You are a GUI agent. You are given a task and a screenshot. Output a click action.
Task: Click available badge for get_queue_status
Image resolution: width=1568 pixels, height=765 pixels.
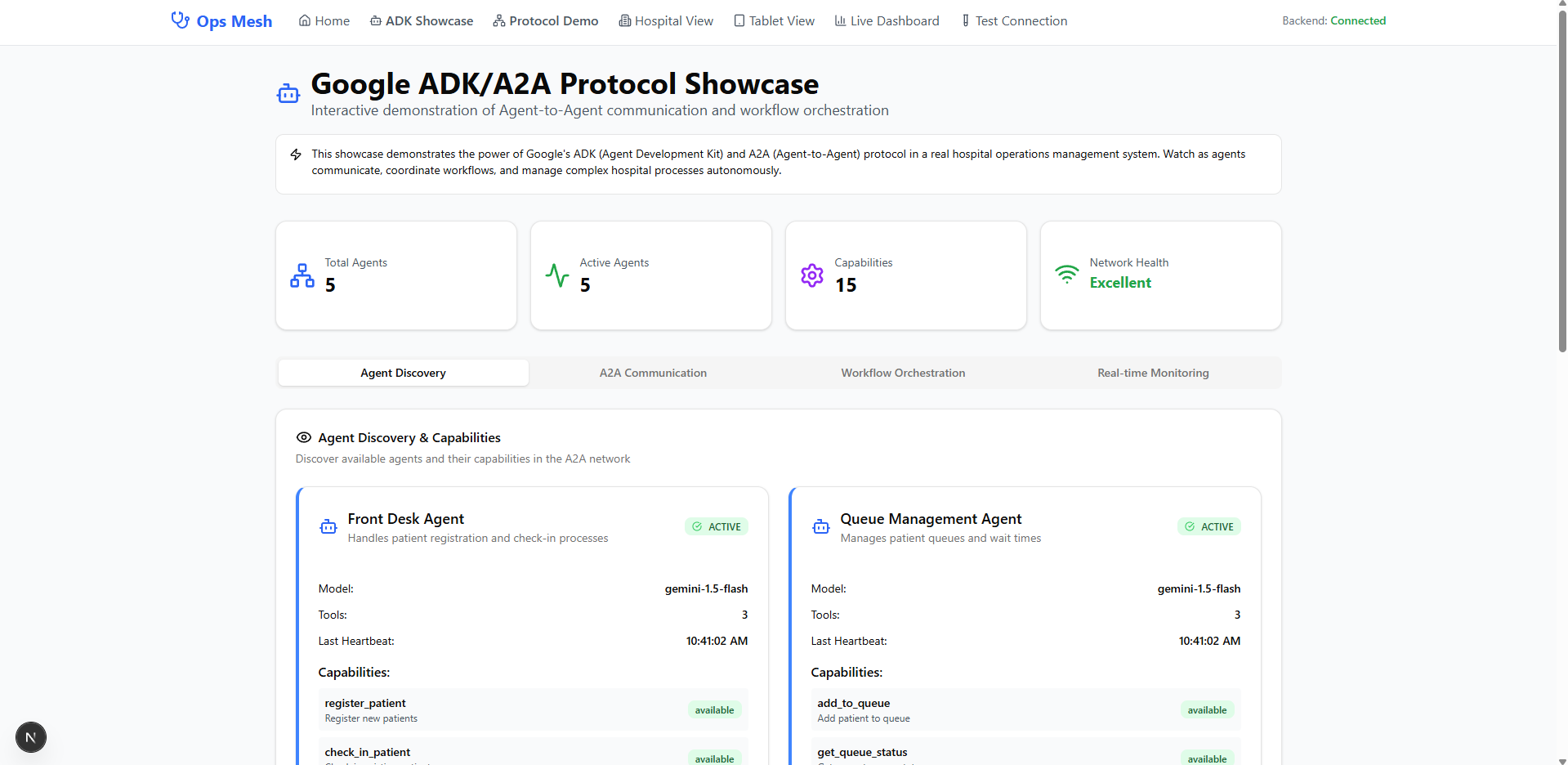(1208, 758)
